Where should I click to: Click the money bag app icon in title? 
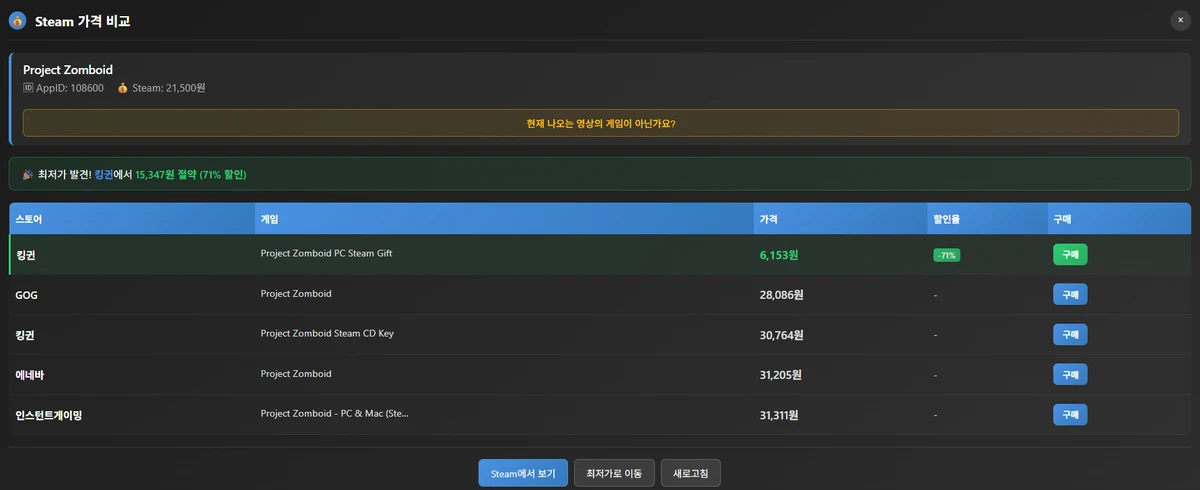click(17, 20)
